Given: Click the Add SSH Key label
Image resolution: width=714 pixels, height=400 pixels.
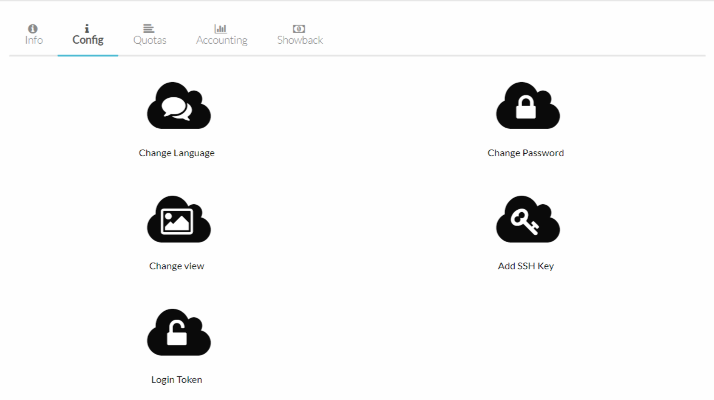Looking at the screenshot, I should tap(525, 266).
